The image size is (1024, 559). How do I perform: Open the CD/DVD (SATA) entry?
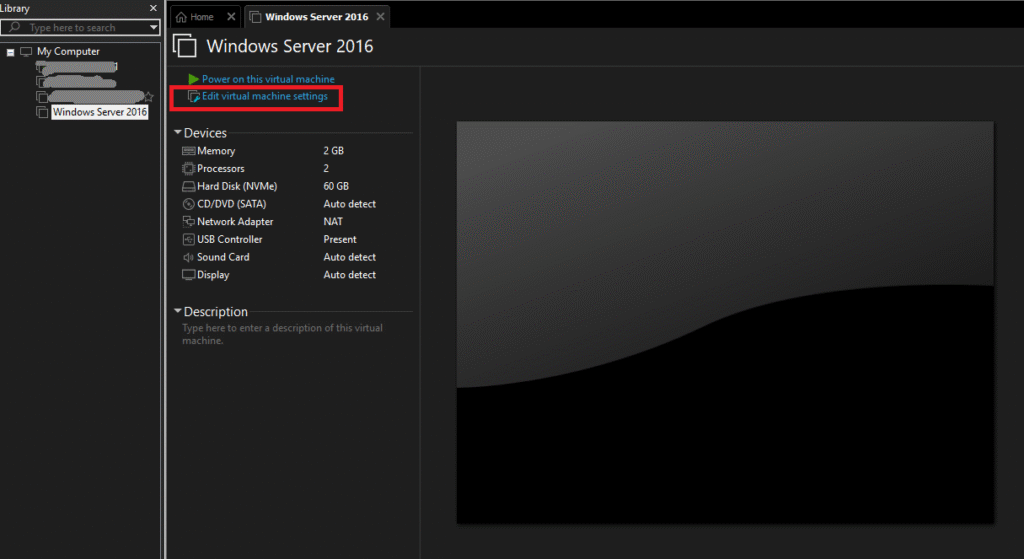pos(232,204)
